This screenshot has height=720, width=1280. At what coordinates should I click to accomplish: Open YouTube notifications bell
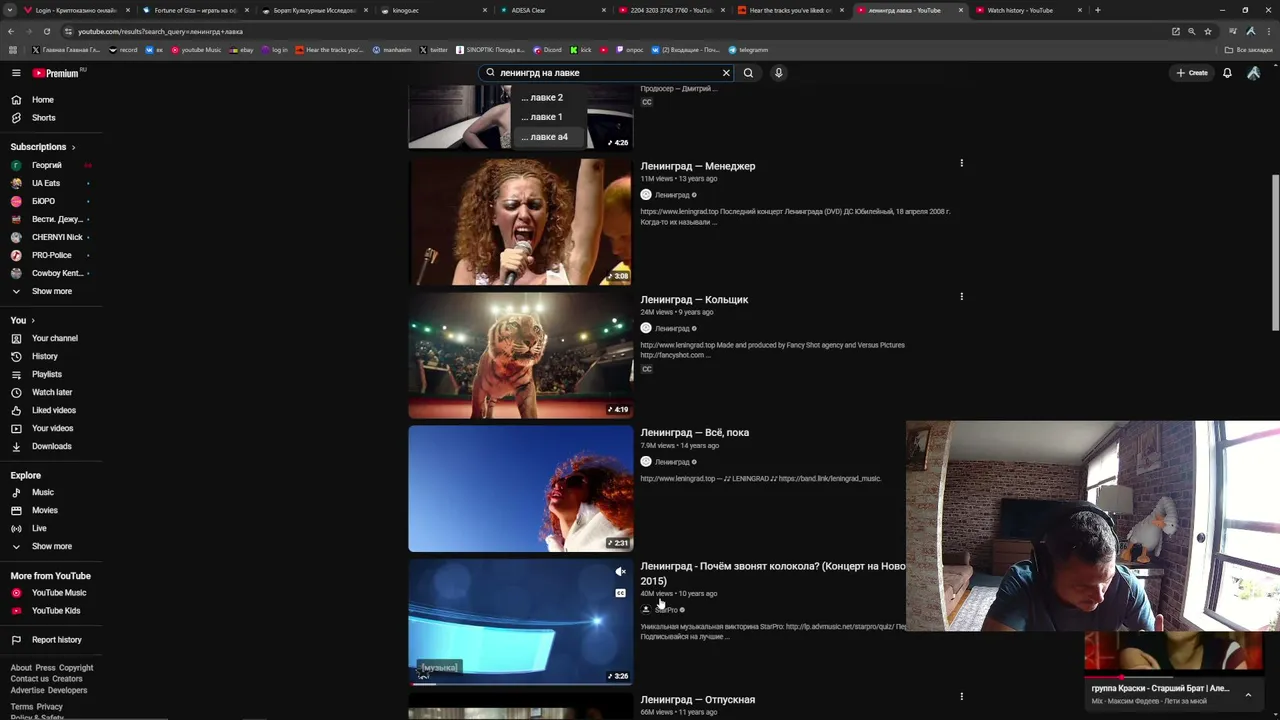tap(1227, 73)
